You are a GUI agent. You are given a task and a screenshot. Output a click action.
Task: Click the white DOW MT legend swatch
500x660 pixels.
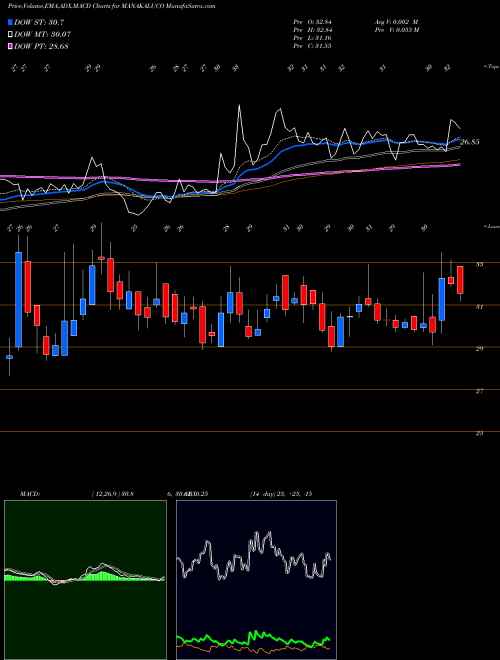(10, 35)
